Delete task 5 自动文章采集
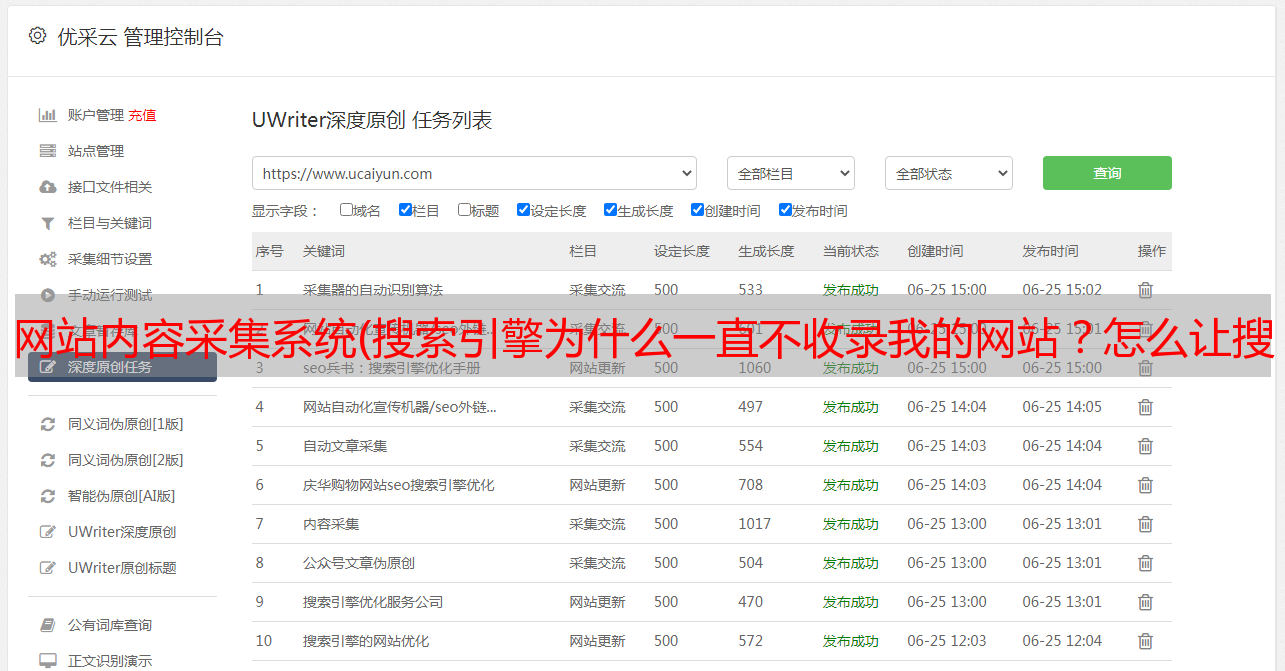The height and width of the screenshot is (671, 1285). 1146,446
